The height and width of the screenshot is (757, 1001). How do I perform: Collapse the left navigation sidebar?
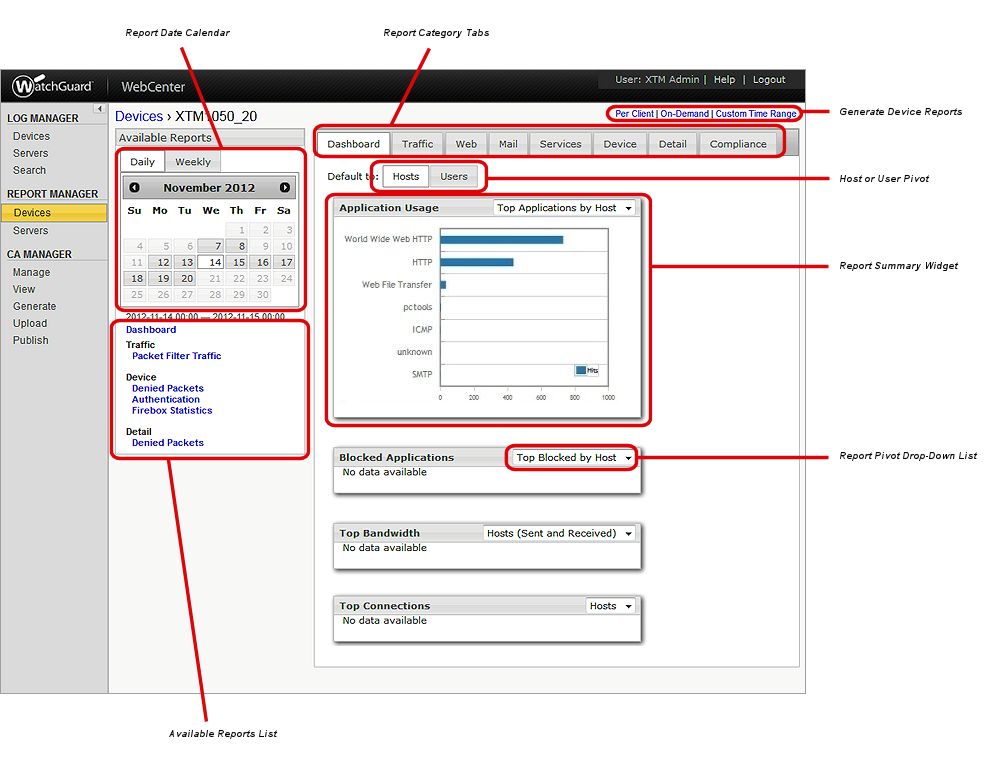[100, 108]
